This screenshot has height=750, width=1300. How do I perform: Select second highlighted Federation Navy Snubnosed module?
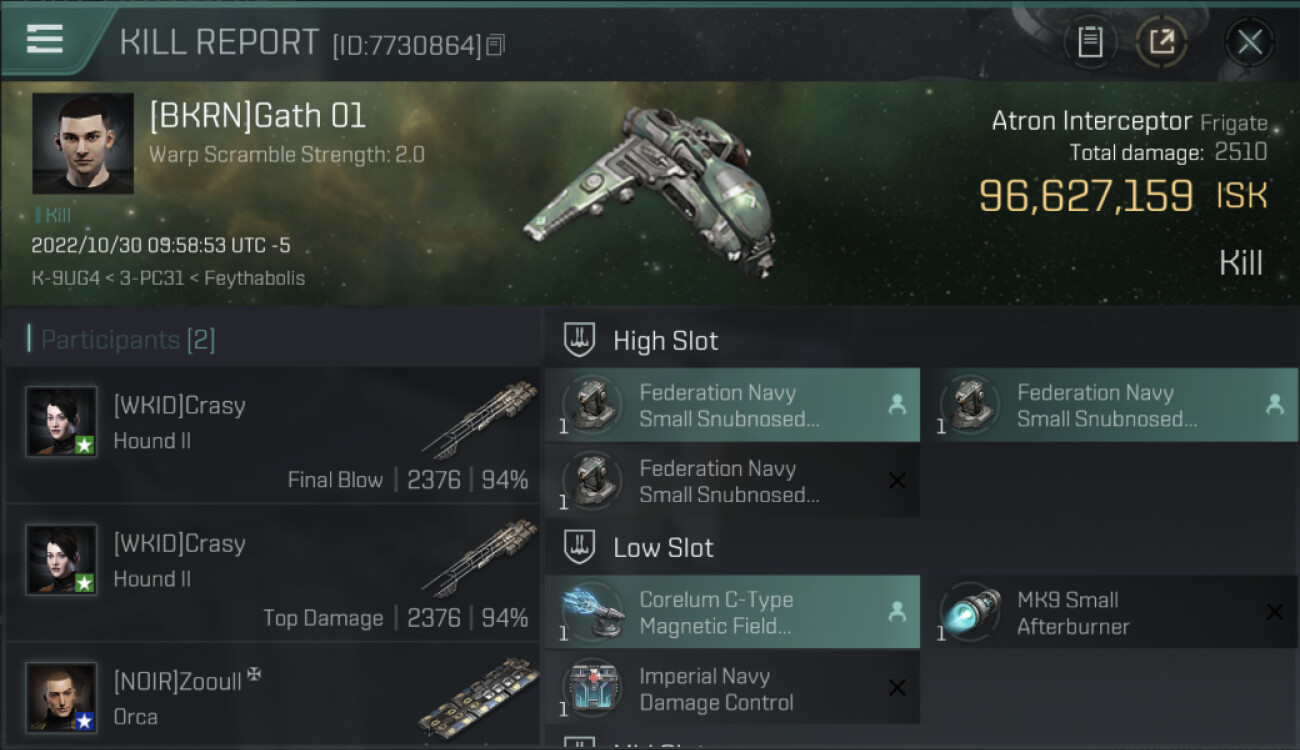pos(1109,405)
